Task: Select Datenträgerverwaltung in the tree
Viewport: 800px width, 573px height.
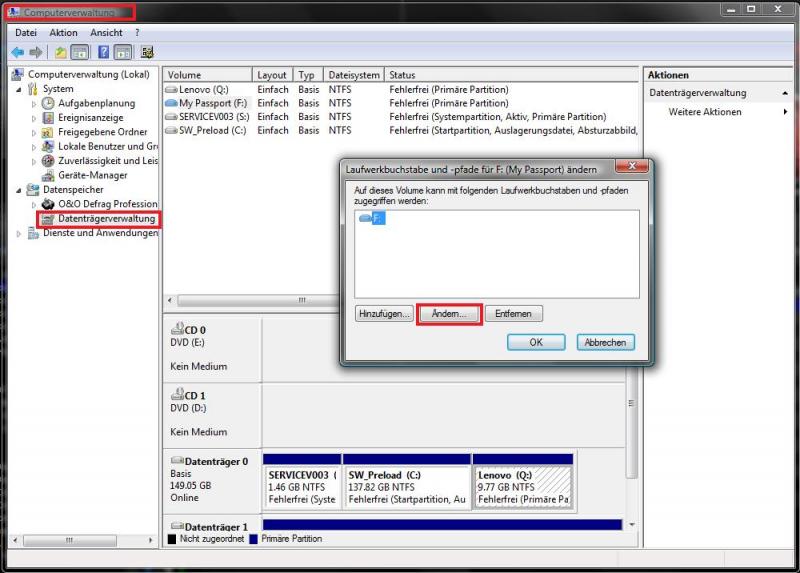Action: (106, 218)
